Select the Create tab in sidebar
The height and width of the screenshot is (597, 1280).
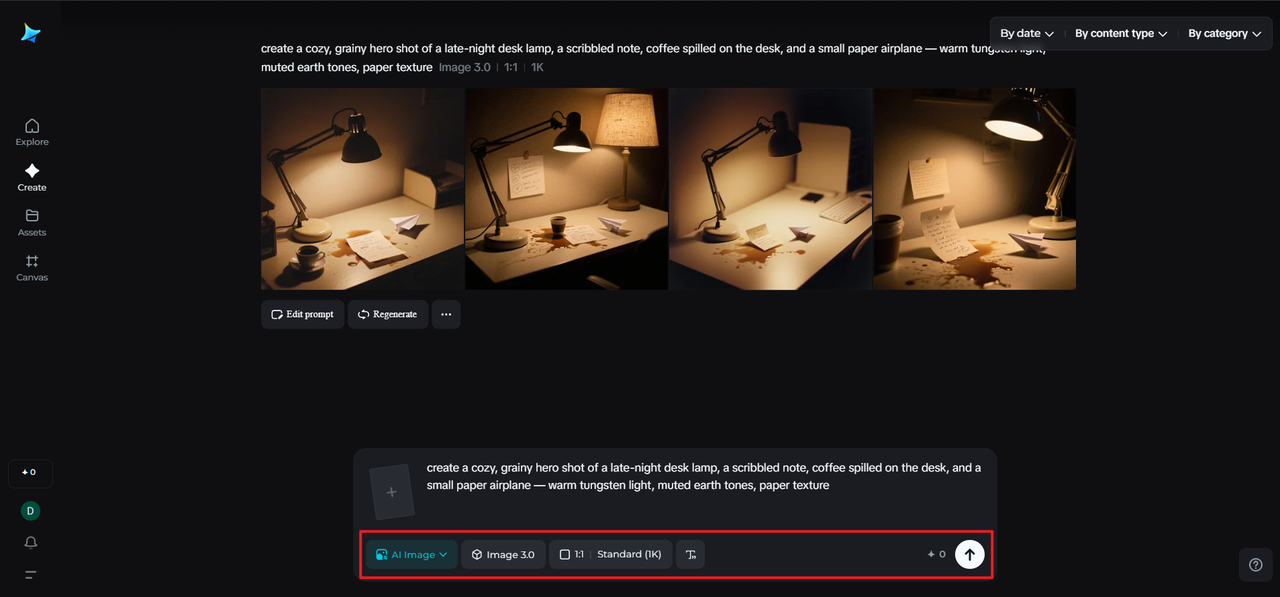[32, 177]
